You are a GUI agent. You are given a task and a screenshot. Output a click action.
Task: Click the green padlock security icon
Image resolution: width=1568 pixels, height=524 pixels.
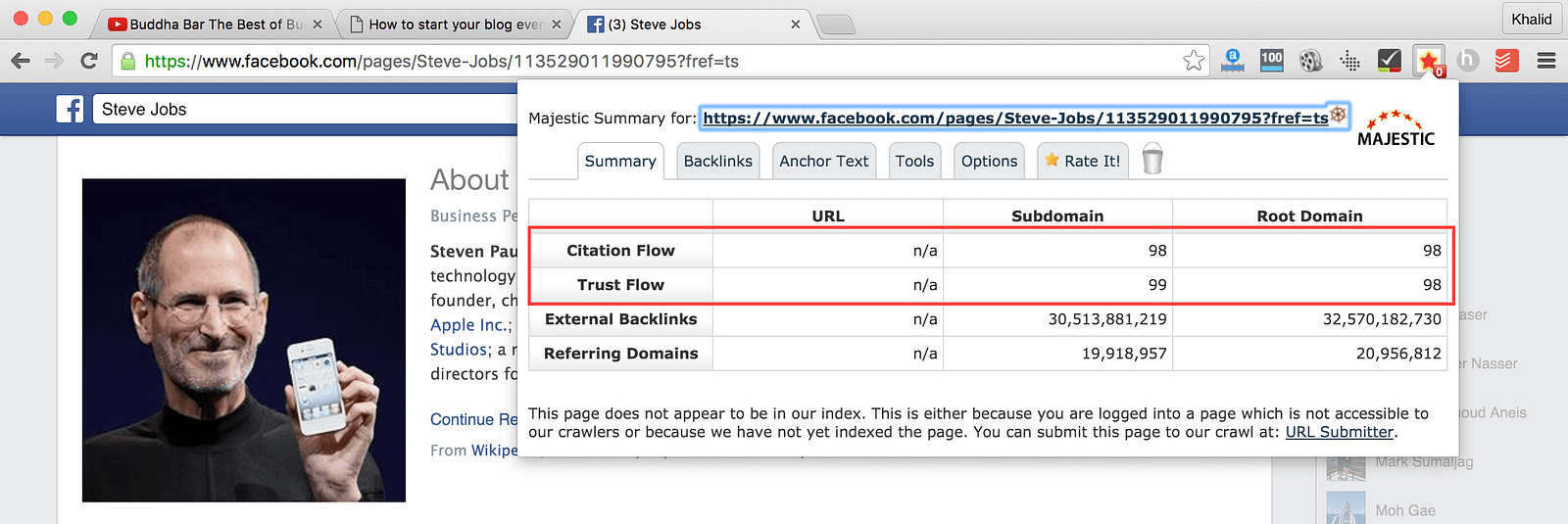(x=127, y=62)
